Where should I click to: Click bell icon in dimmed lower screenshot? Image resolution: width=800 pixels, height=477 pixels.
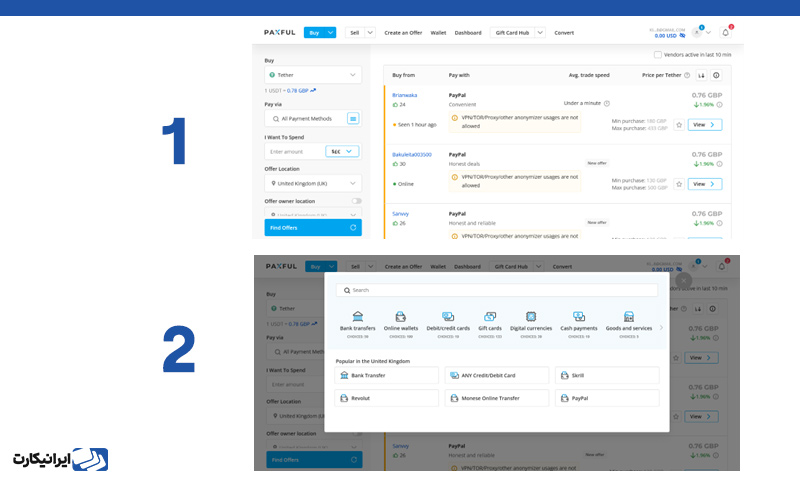coord(722,266)
